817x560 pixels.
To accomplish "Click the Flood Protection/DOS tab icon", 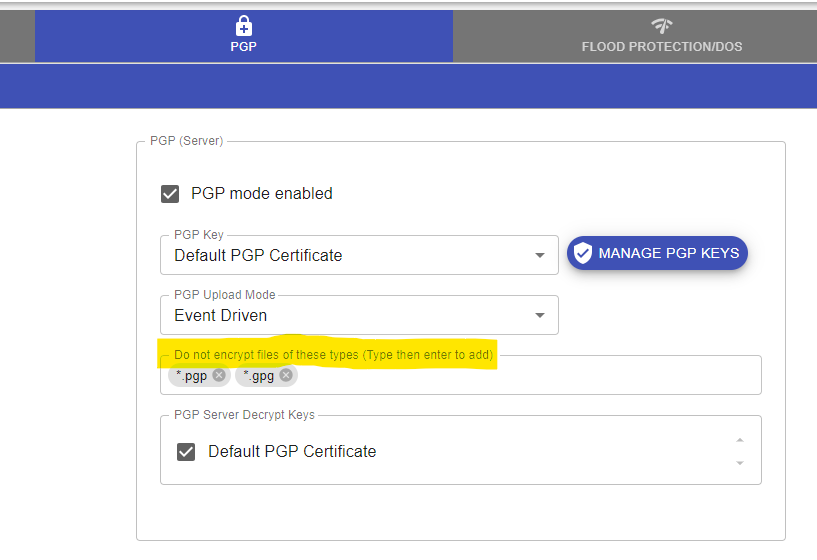I will point(661,27).
